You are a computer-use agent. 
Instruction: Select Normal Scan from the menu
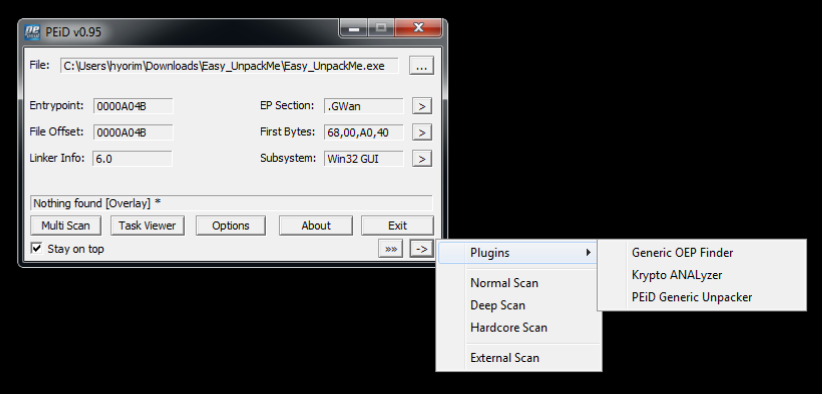click(518, 283)
